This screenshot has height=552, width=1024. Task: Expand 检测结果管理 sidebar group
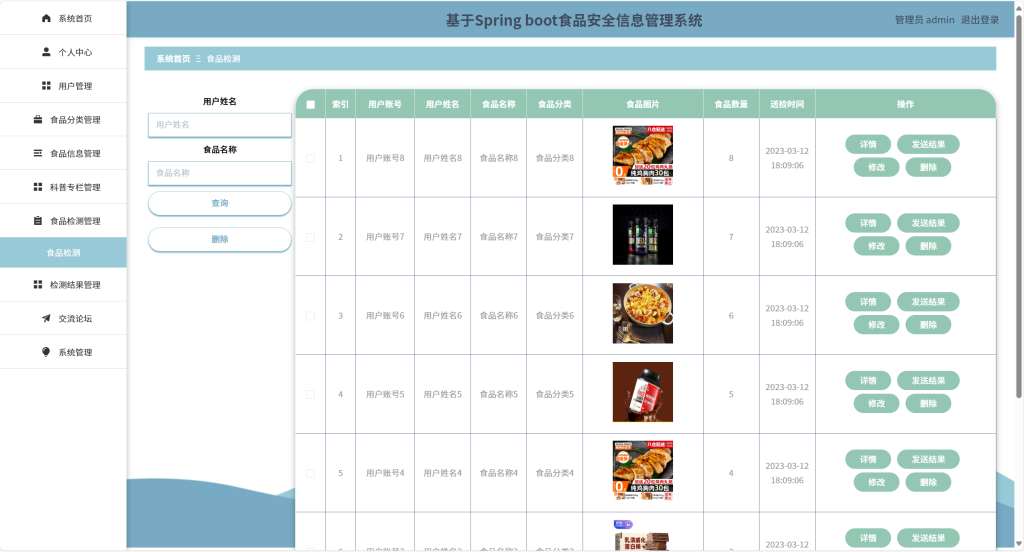coord(63,284)
